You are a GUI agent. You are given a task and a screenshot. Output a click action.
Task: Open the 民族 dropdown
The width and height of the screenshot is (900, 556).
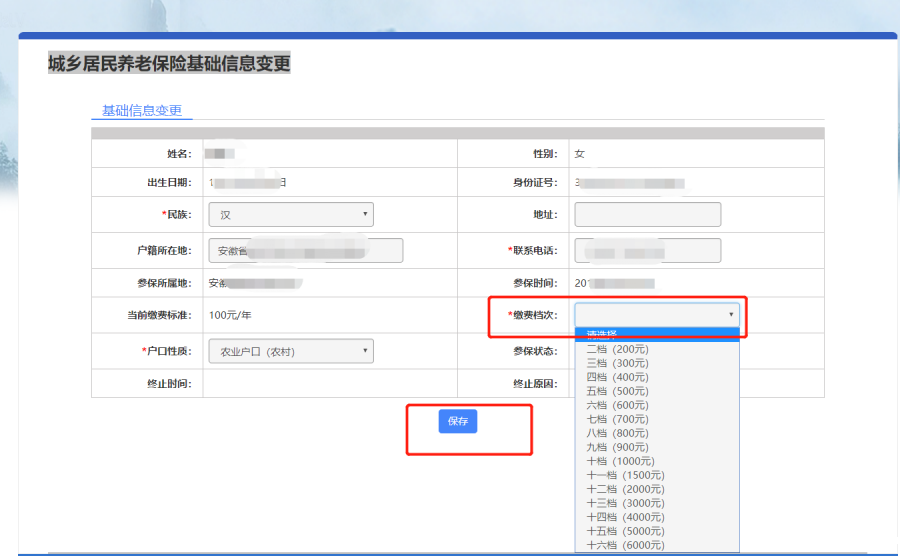pyautogui.click(x=290, y=214)
